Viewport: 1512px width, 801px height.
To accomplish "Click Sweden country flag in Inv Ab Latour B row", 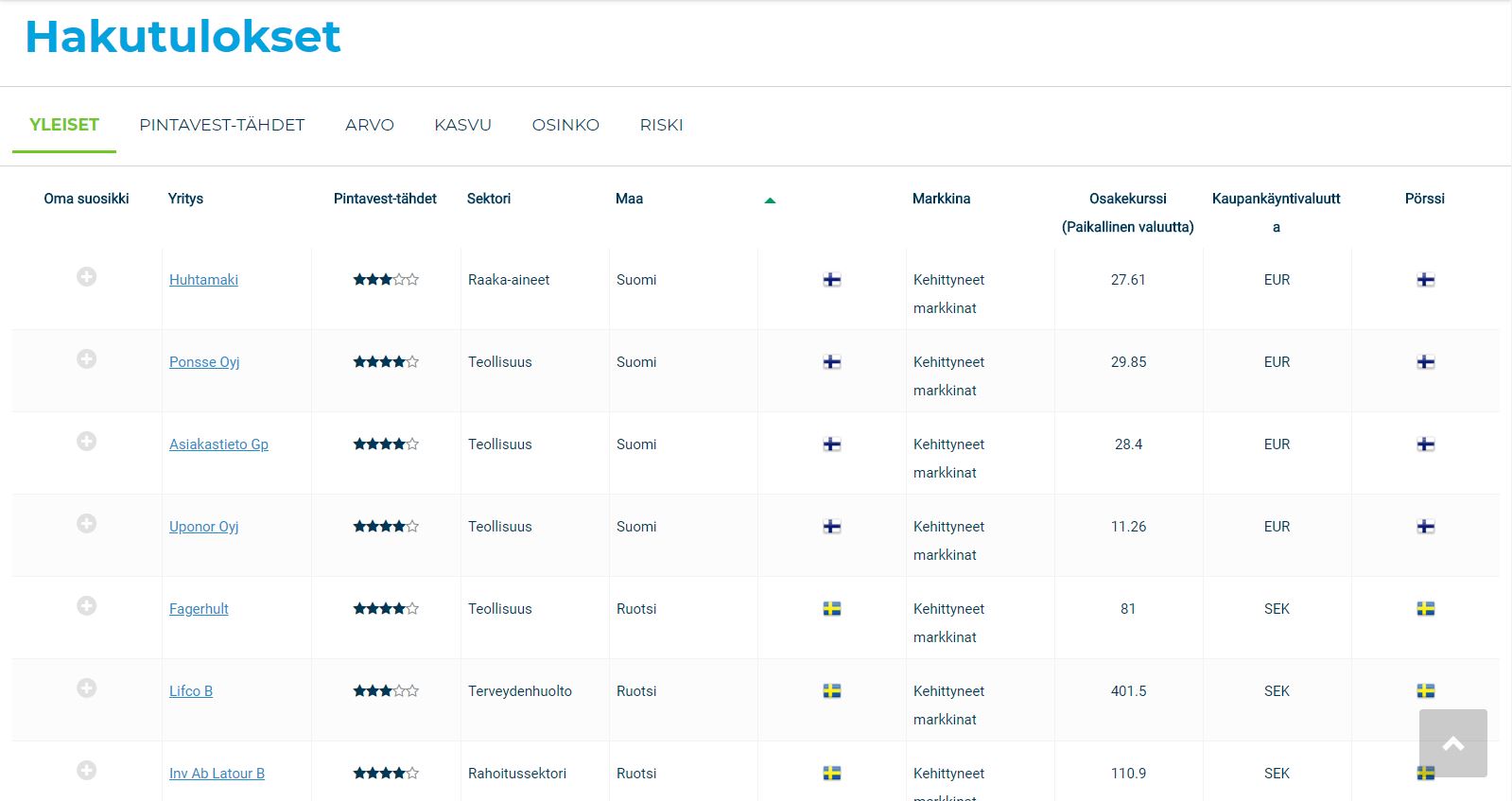I will tap(832, 774).
